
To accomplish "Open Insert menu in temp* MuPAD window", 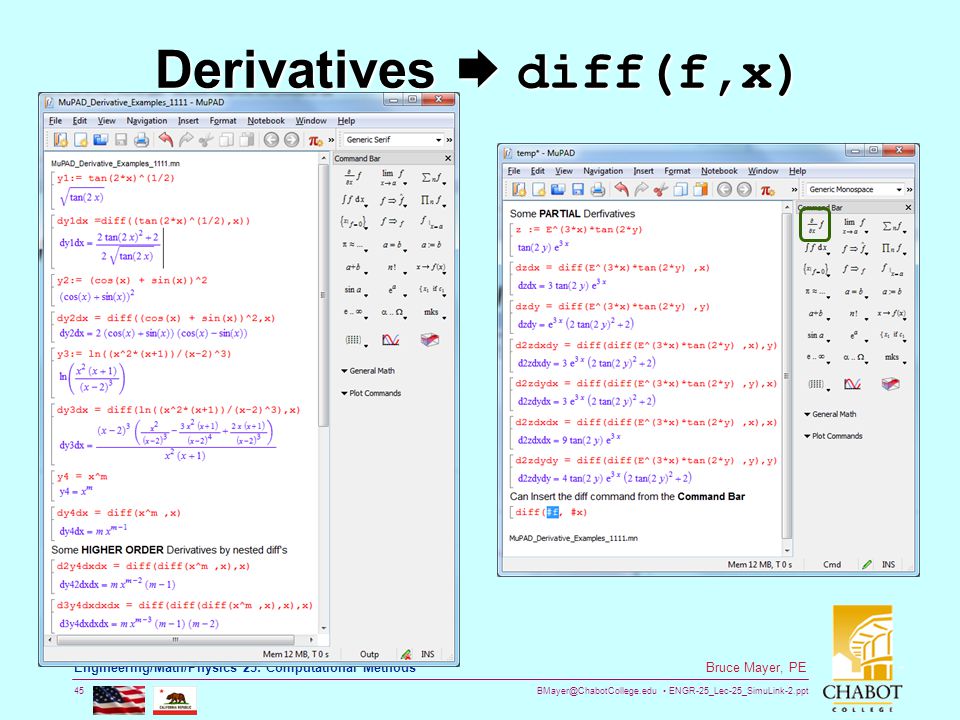I will point(643,171).
